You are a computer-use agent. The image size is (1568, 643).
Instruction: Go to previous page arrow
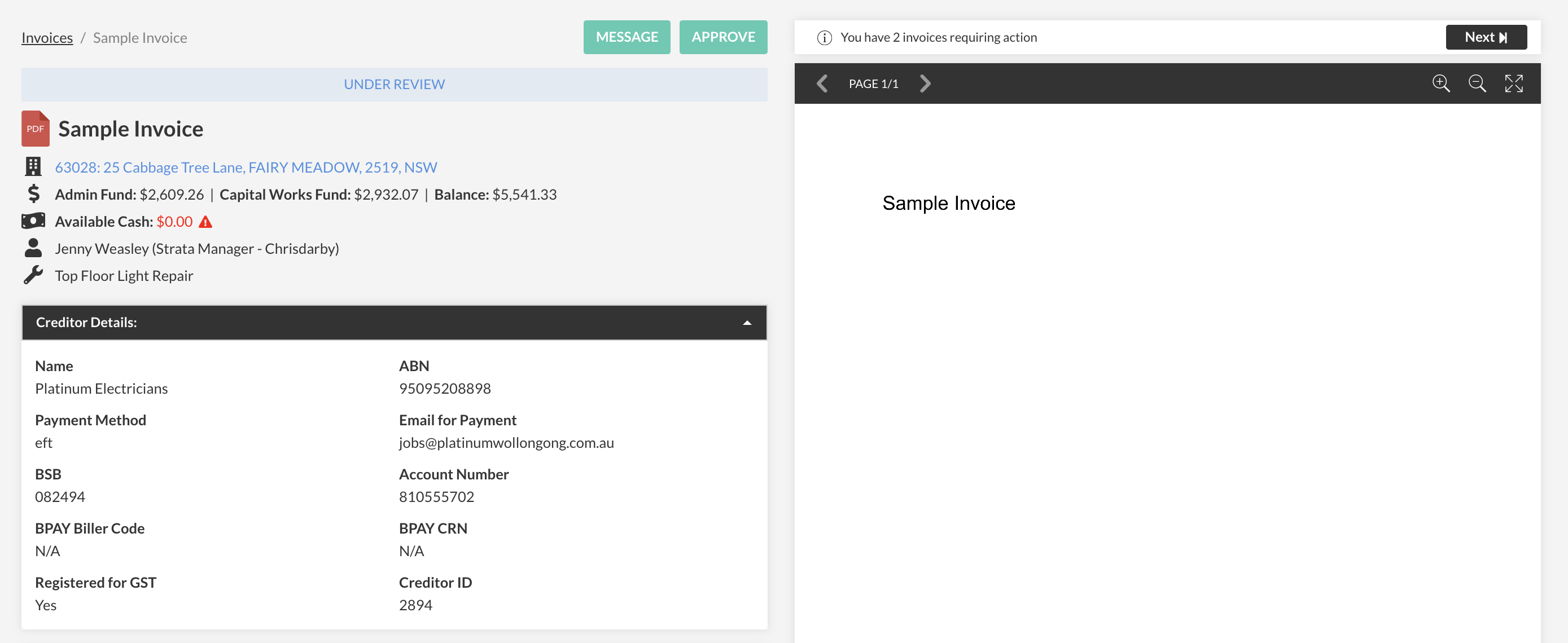(x=822, y=83)
